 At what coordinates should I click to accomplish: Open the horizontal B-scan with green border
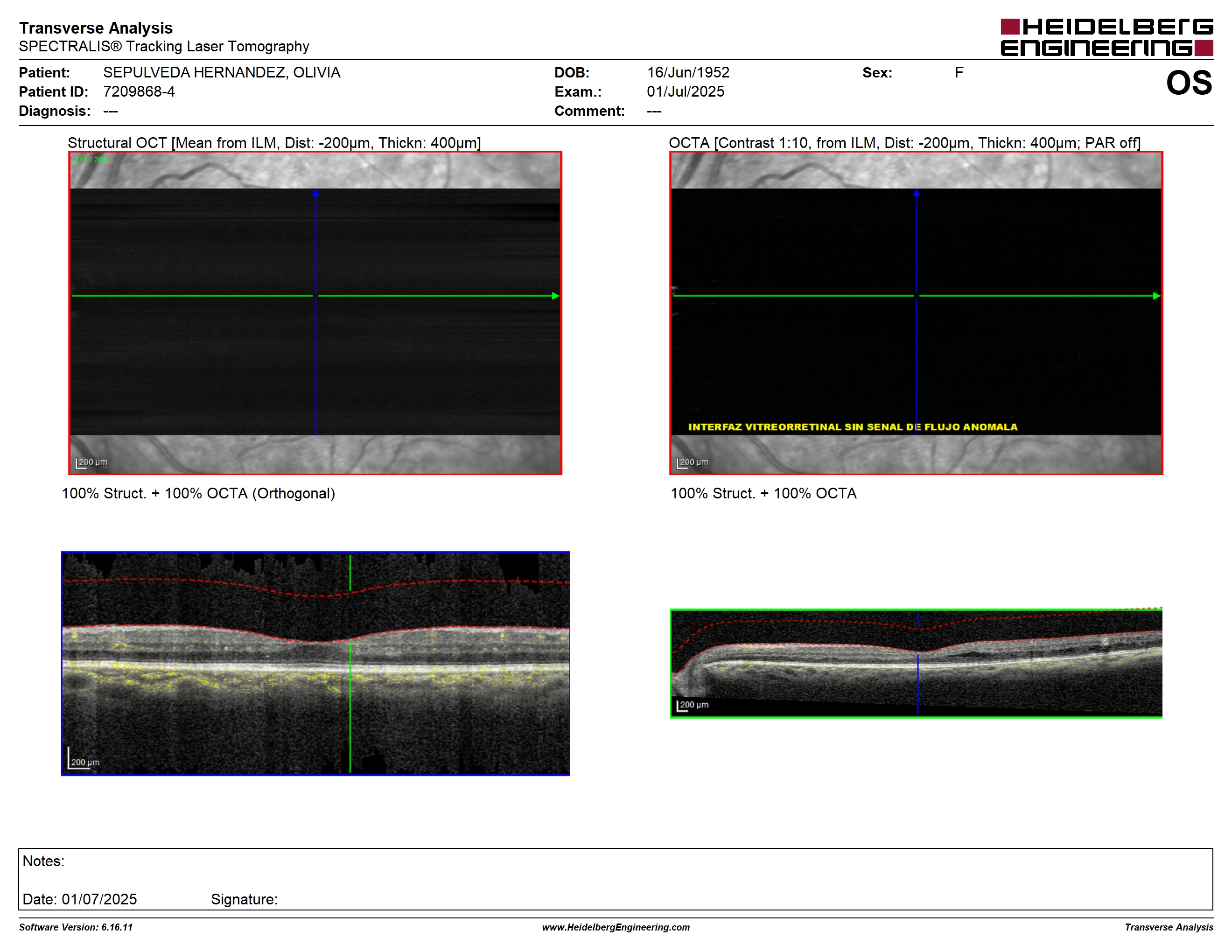pos(916,663)
